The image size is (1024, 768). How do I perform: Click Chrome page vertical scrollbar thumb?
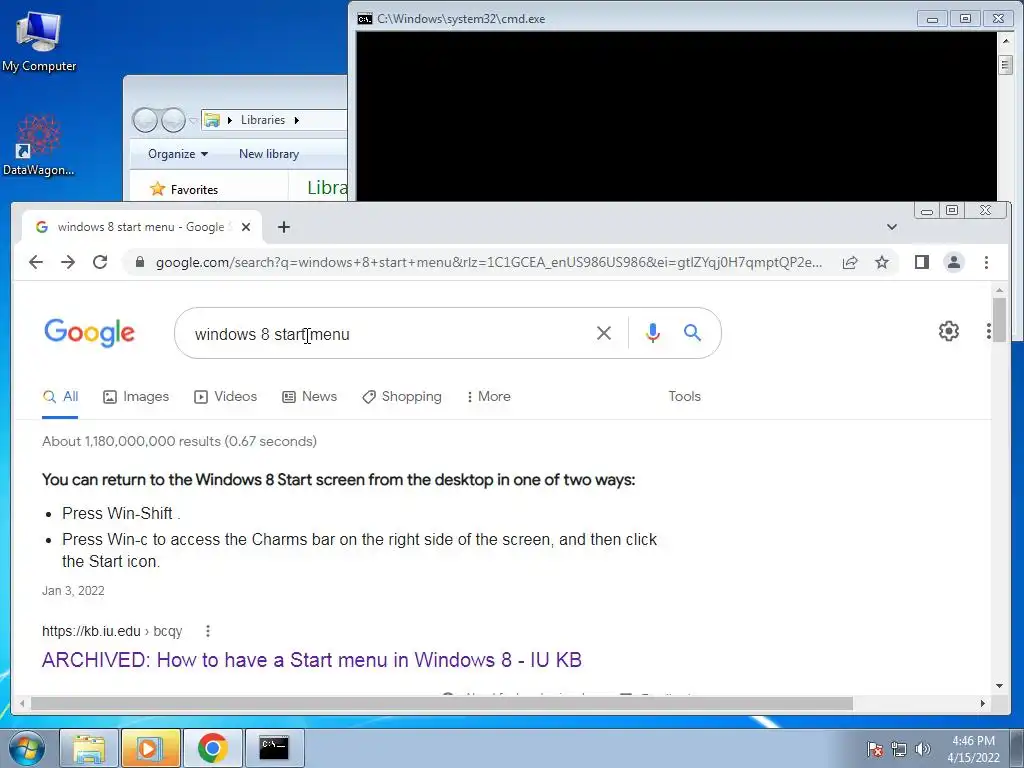tap(999, 319)
